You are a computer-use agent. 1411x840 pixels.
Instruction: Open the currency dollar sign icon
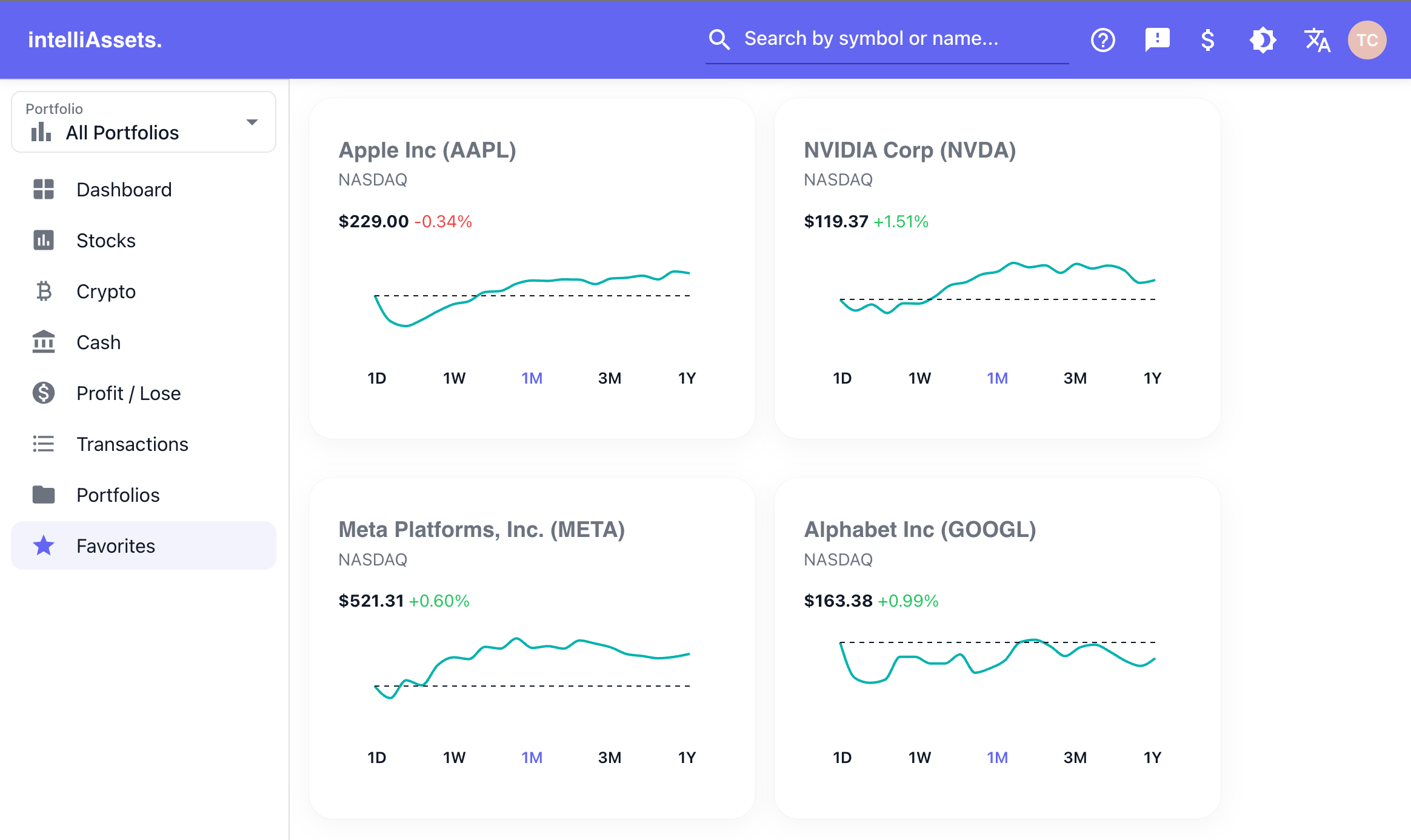point(1207,40)
